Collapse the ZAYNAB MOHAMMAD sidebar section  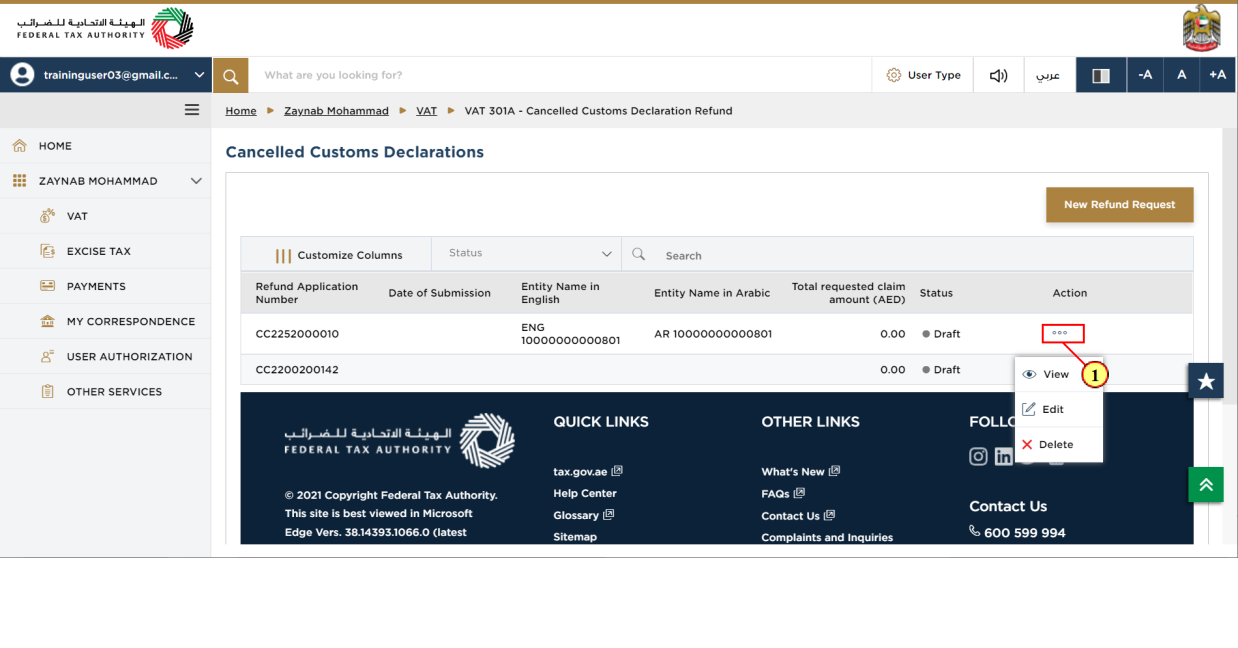coord(196,181)
